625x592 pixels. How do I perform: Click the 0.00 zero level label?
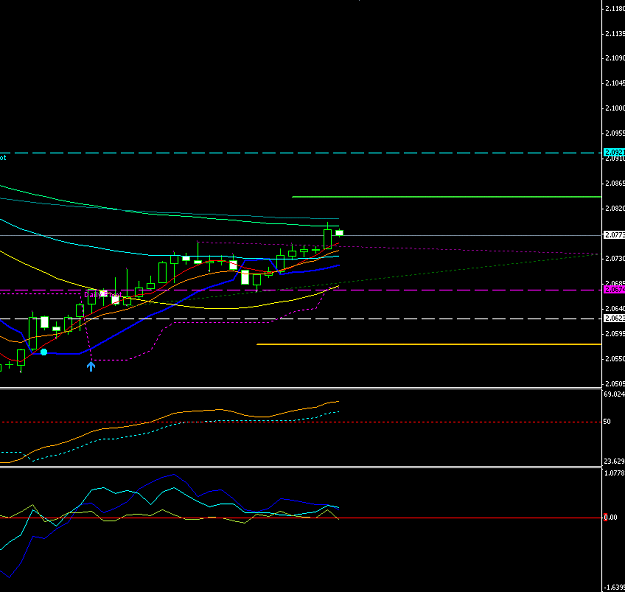[610, 517]
